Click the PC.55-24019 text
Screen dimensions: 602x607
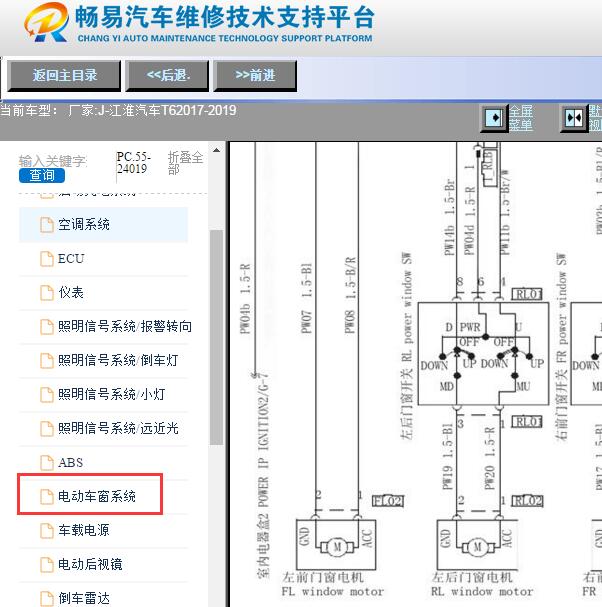coord(134,163)
